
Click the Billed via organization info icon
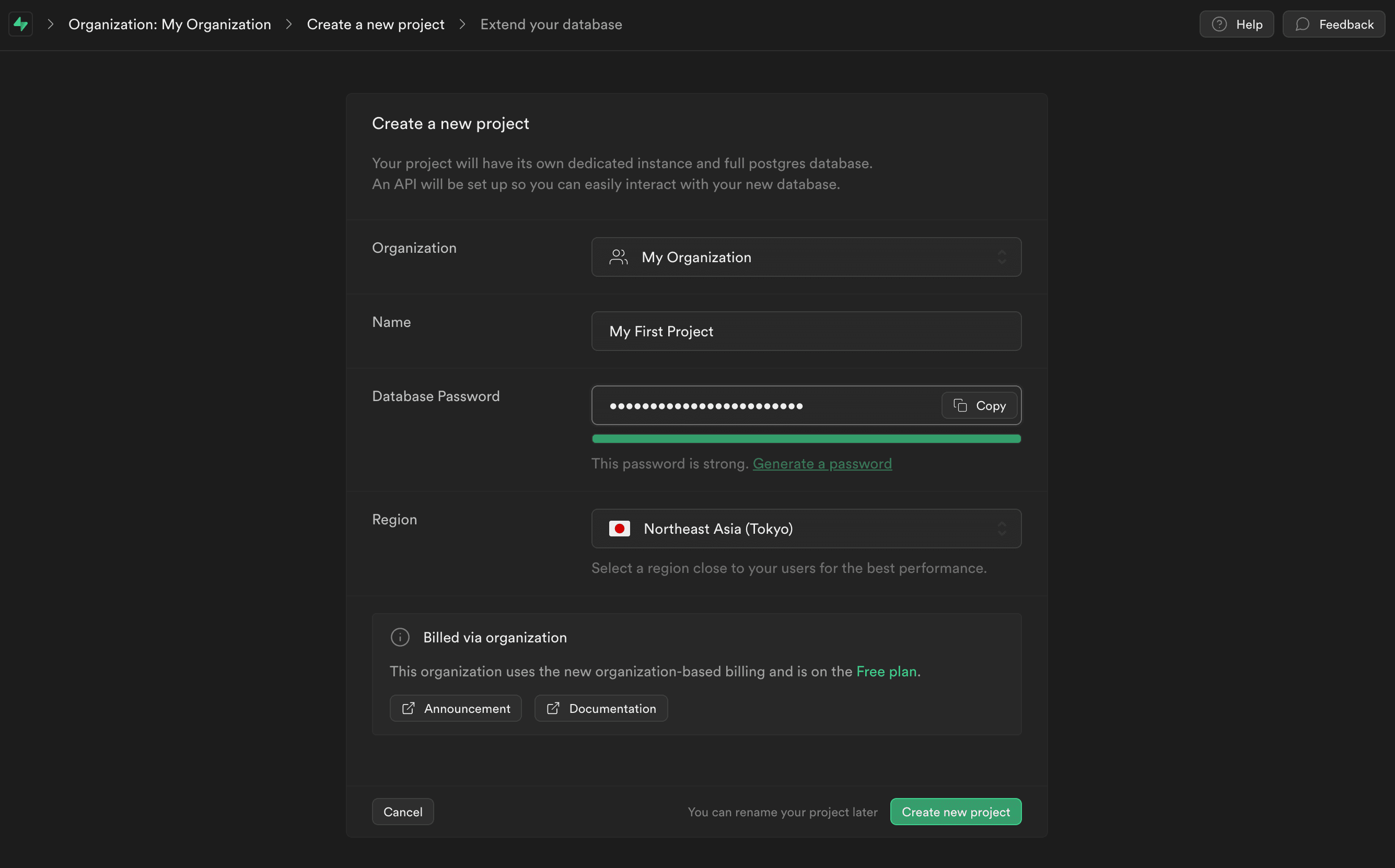click(400, 637)
